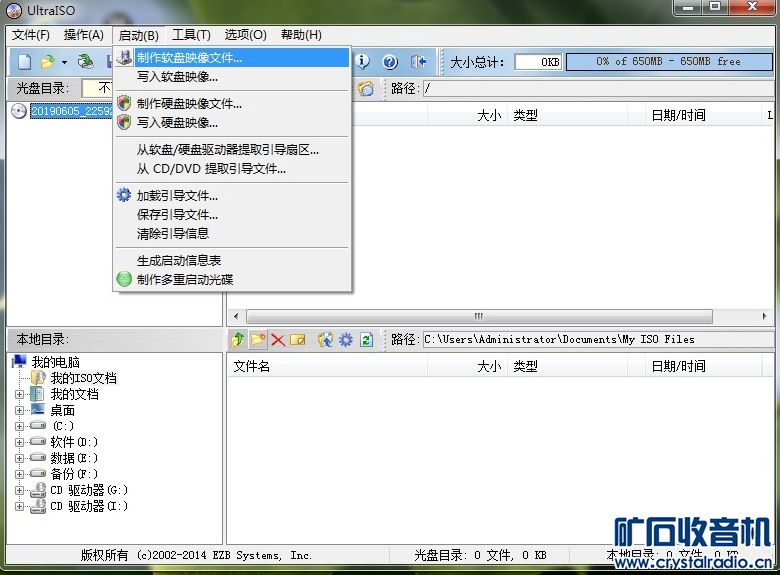The height and width of the screenshot is (575, 780).
Task: Click the scrollbar right arrow in image pane
Action: pyautogui.click(x=764, y=316)
